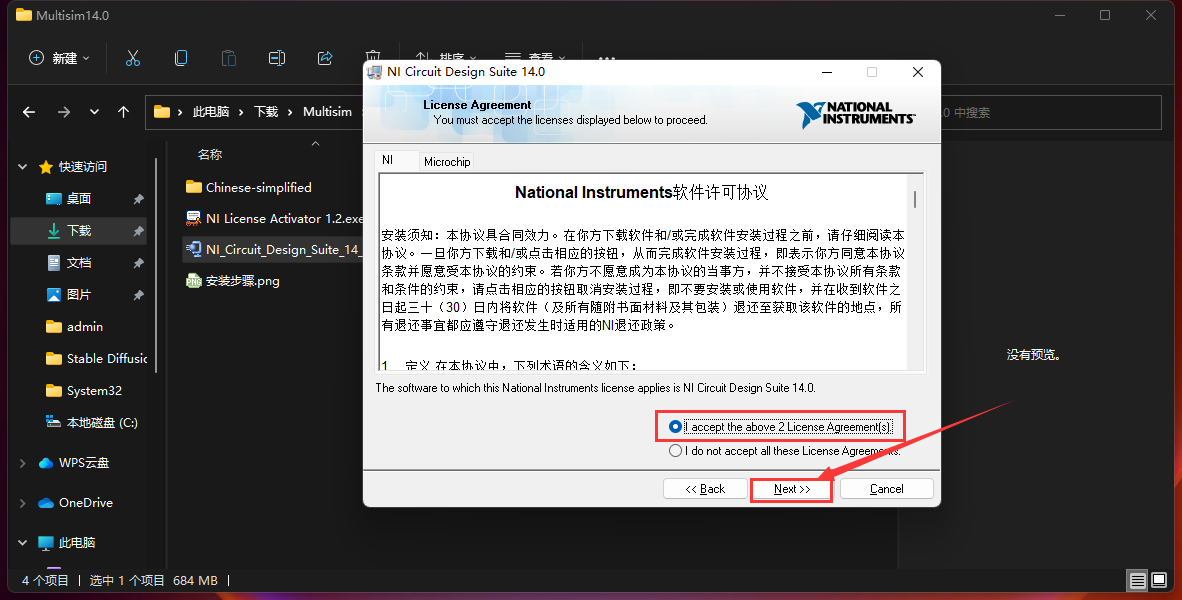Go up one folder level
Viewport: 1182px width, 600px height.
124,112
